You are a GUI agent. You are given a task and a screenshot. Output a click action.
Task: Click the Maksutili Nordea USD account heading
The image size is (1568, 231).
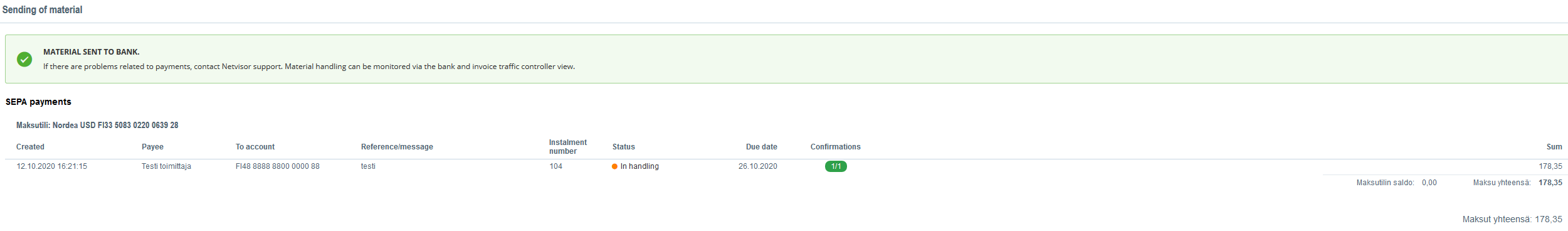point(97,126)
